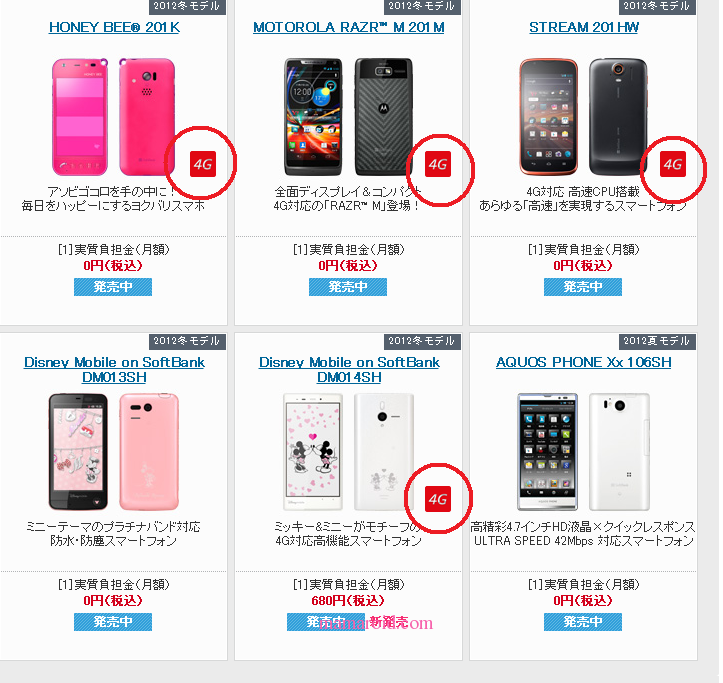Click 発売中 button under HONEY BEE 201K

113,287
